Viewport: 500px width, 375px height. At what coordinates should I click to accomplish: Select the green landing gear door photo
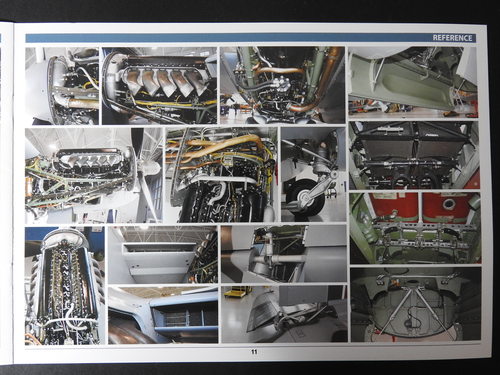pyautogui.click(x=413, y=82)
